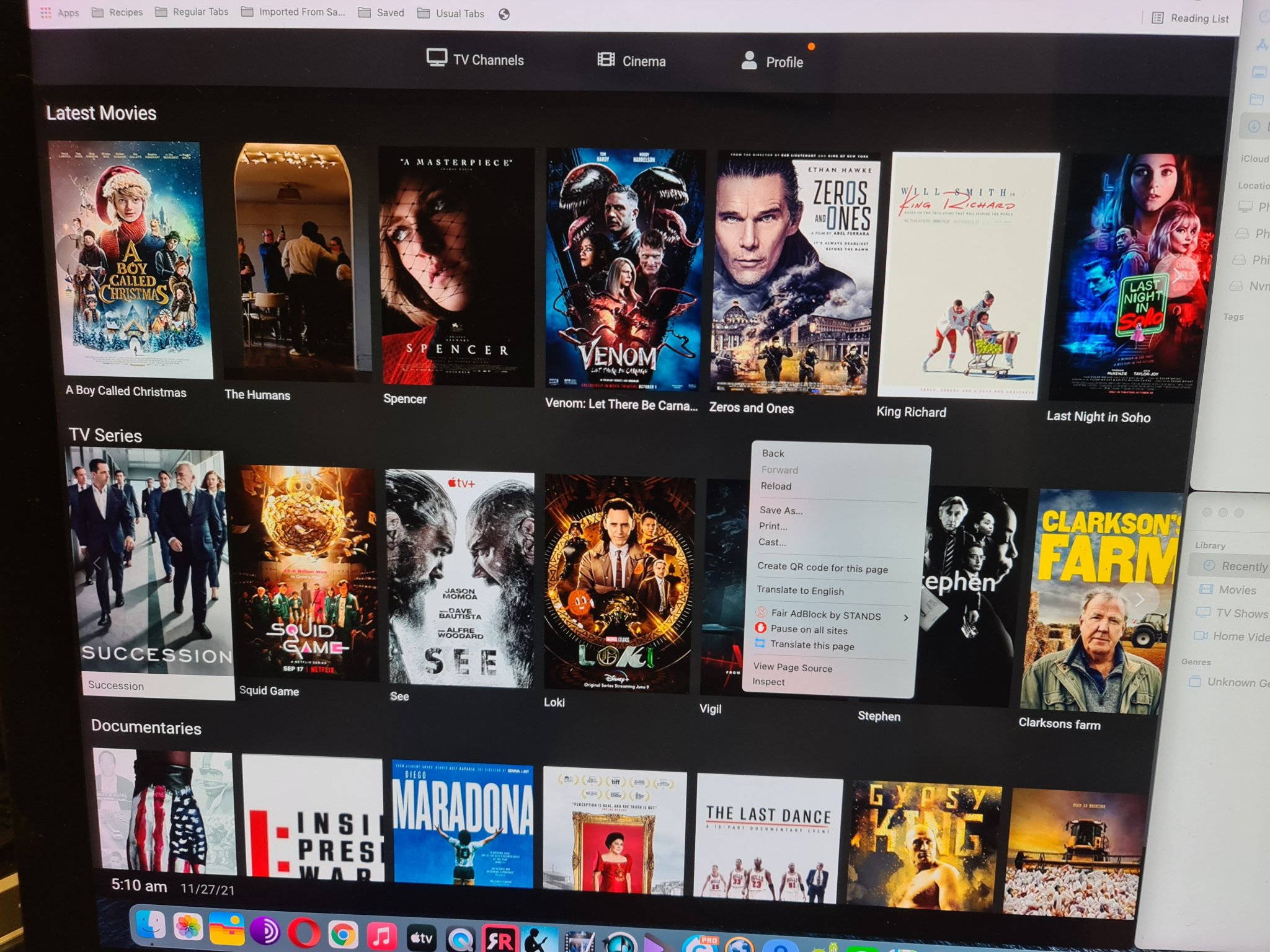Expand the Fair AdBlock by STANDS submenu
Screen dimensions: 1270x952
pos(831,615)
